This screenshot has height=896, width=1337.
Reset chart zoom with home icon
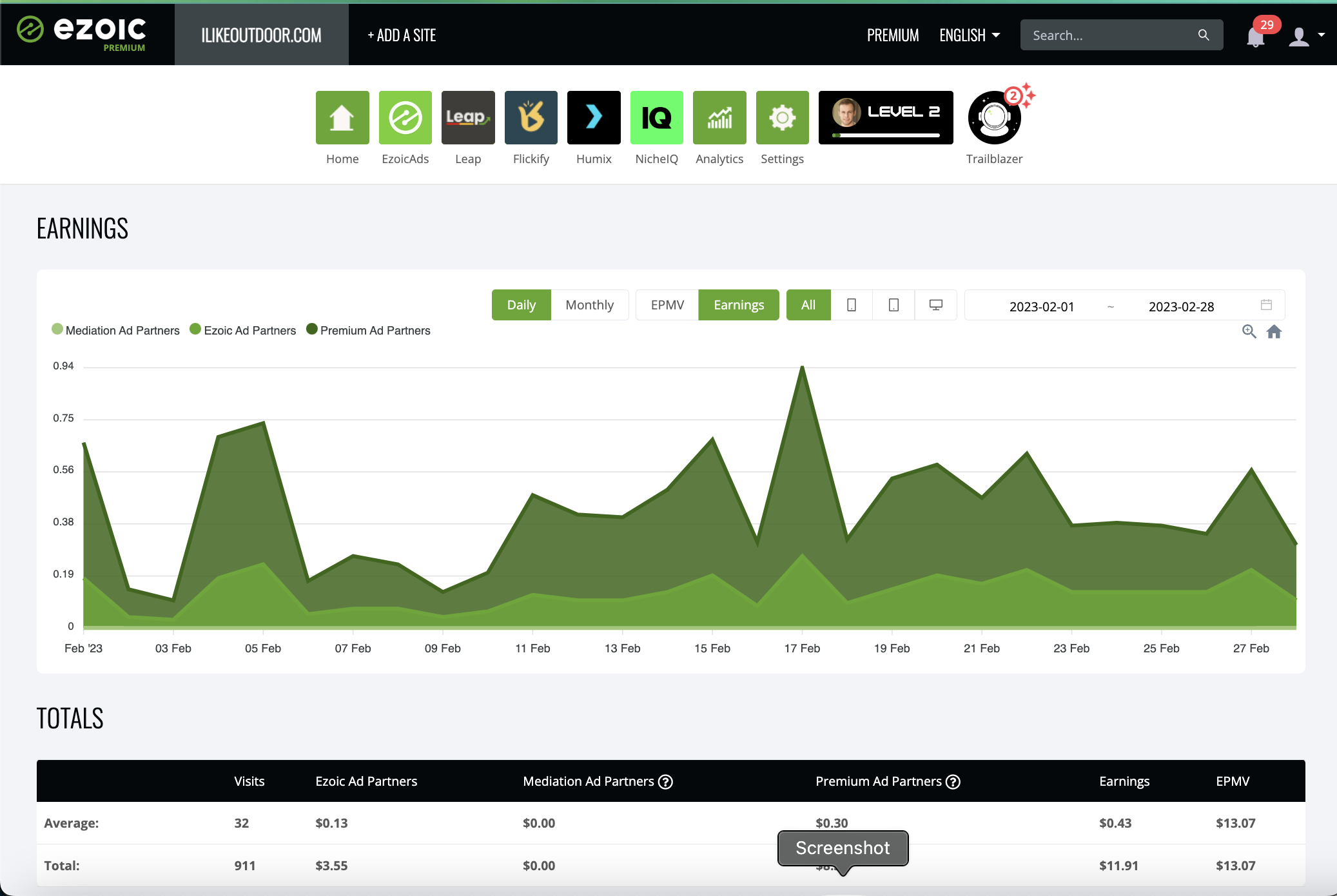tap(1274, 331)
